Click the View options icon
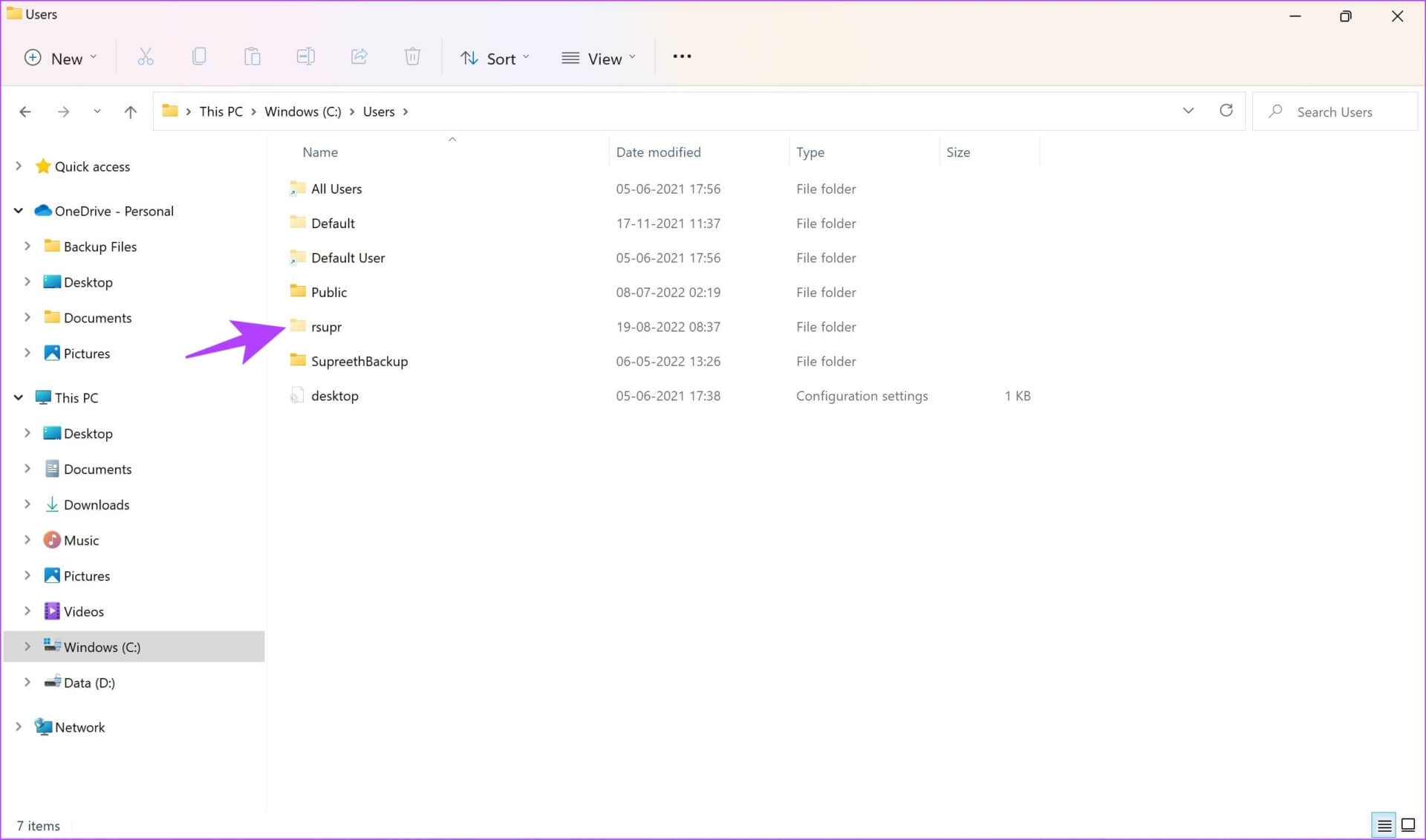This screenshot has width=1426, height=840. 597,58
